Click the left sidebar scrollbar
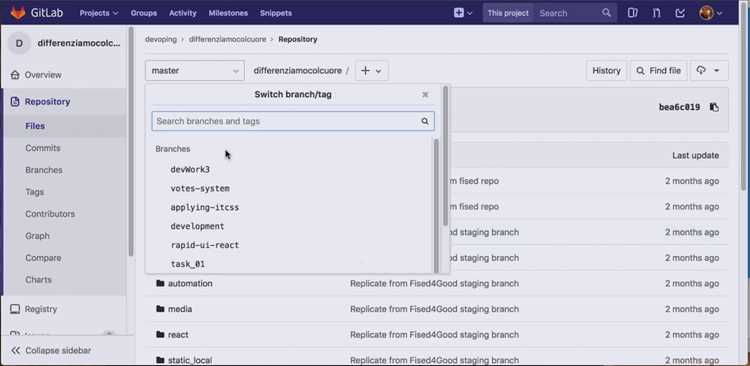 click(131, 141)
